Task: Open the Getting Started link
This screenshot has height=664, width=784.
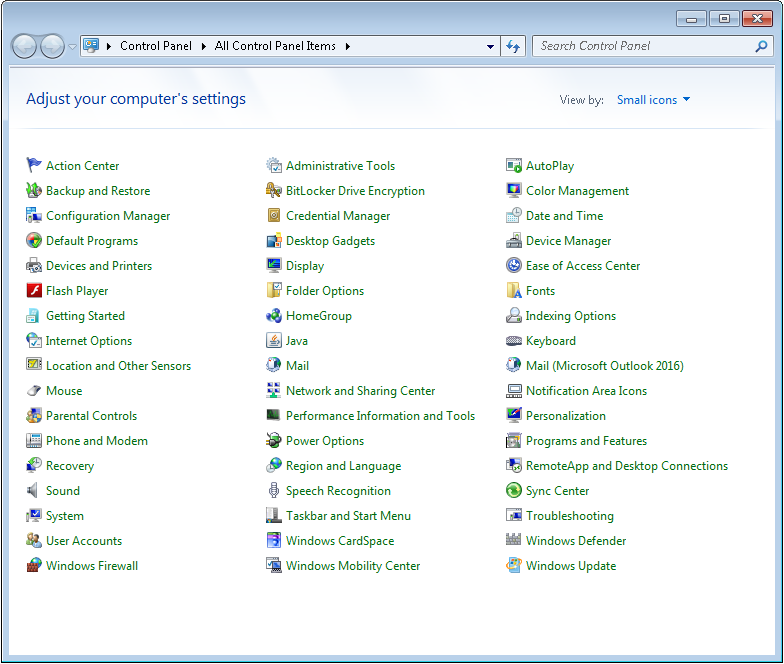Action: point(86,316)
